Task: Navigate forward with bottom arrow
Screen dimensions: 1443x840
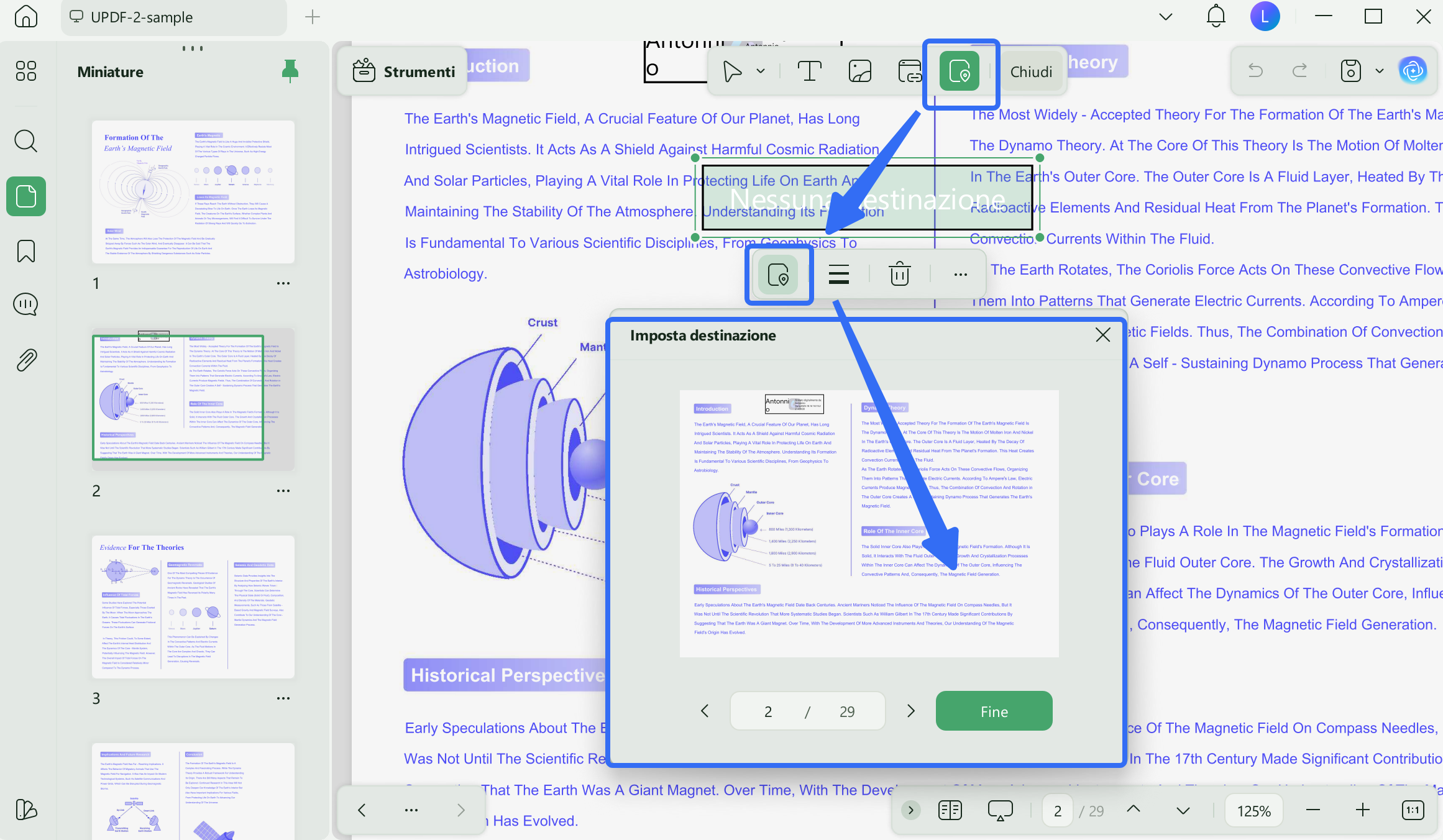Action: coord(460,810)
